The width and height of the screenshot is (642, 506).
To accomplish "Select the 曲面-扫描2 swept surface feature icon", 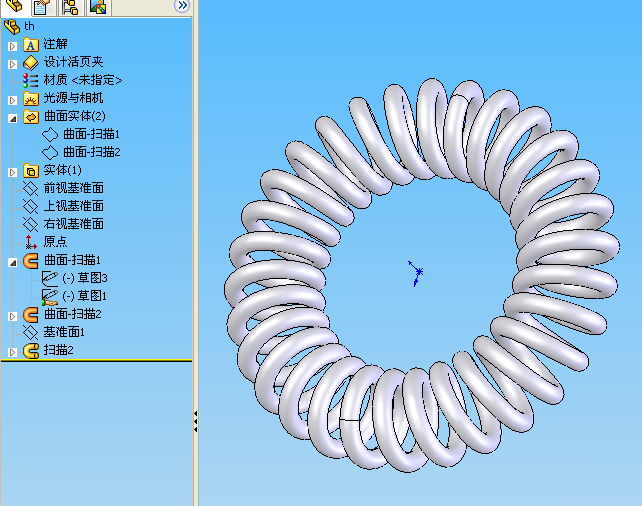I will click(x=31, y=314).
